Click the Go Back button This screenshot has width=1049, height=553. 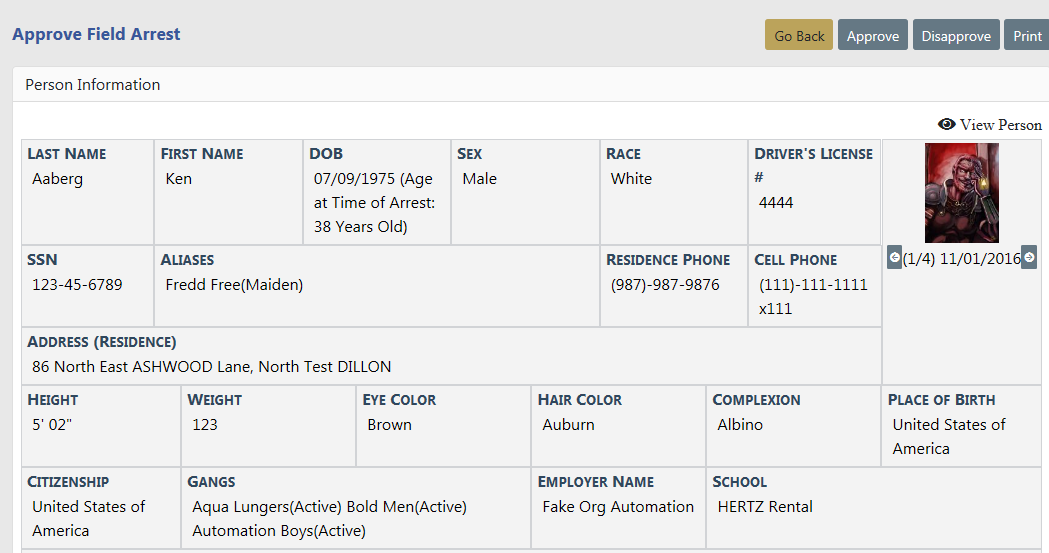[x=799, y=35]
